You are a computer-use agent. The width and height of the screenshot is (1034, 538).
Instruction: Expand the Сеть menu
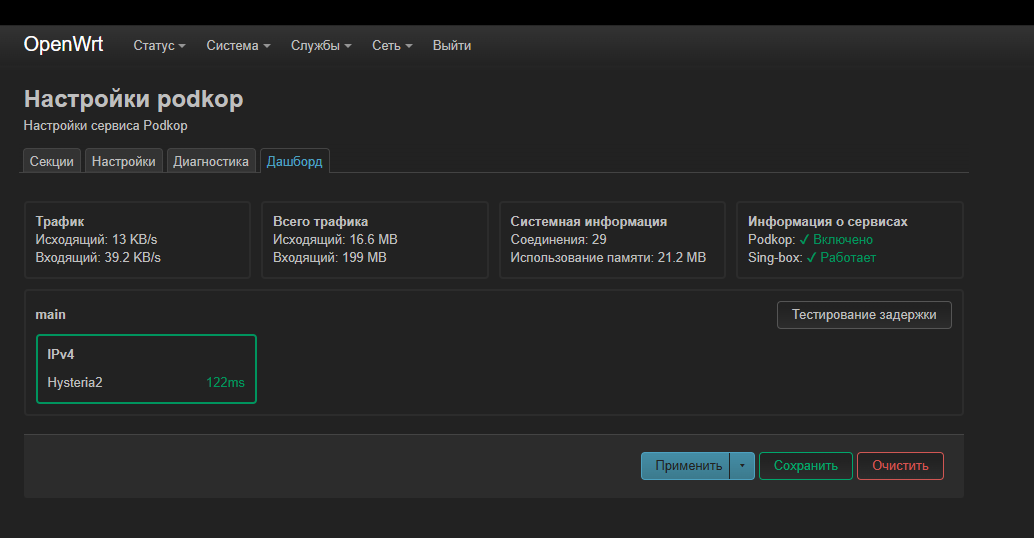click(x=392, y=45)
